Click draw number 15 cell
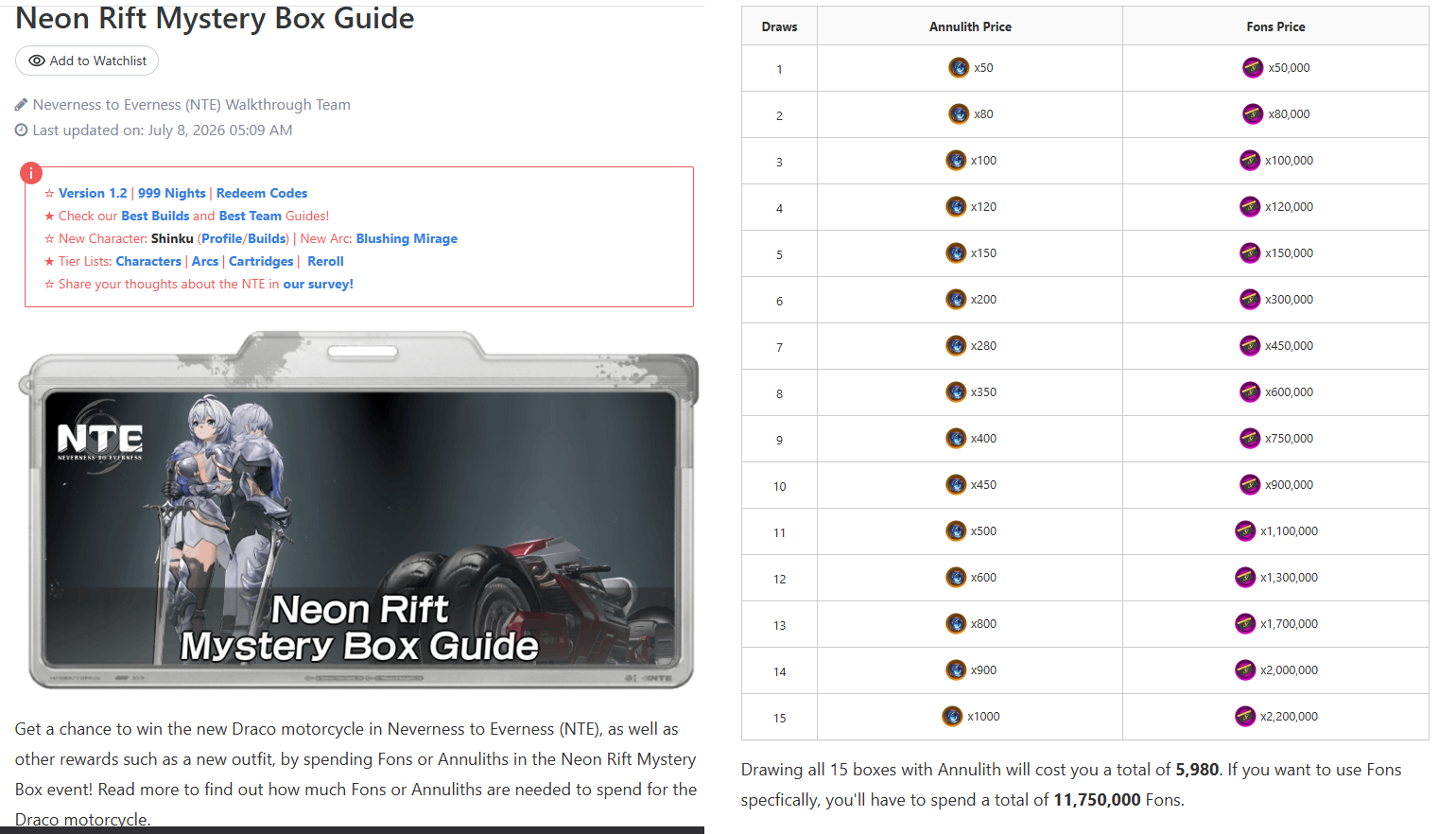This screenshot has height=834, width=1456. (779, 718)
